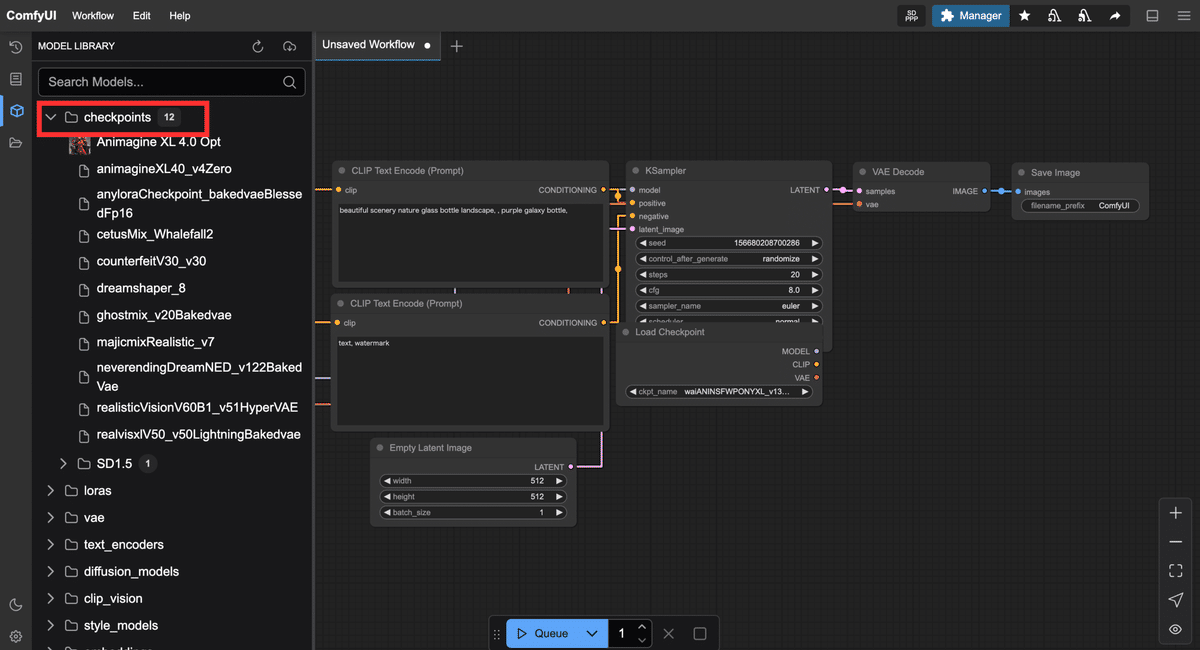Collapse the checkpoints folder
Viewport: 1200px width, 650px height.
(51, 118)
